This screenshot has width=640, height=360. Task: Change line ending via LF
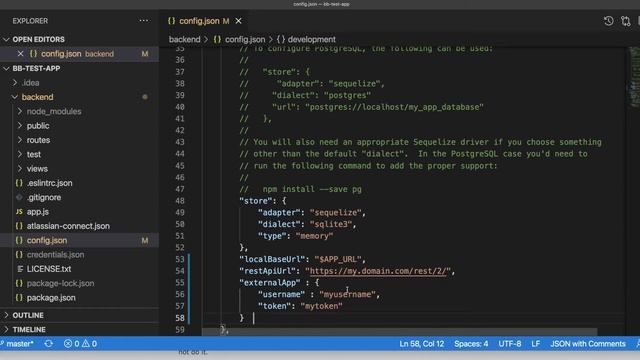[536, 344]
